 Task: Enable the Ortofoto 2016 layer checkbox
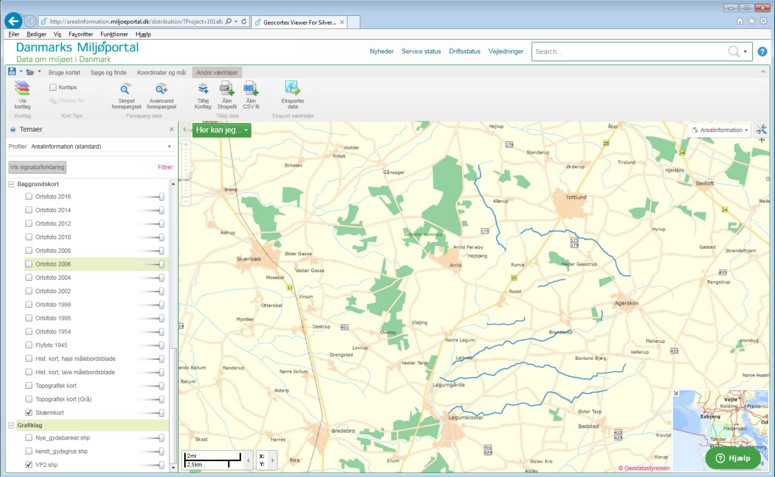29,196
